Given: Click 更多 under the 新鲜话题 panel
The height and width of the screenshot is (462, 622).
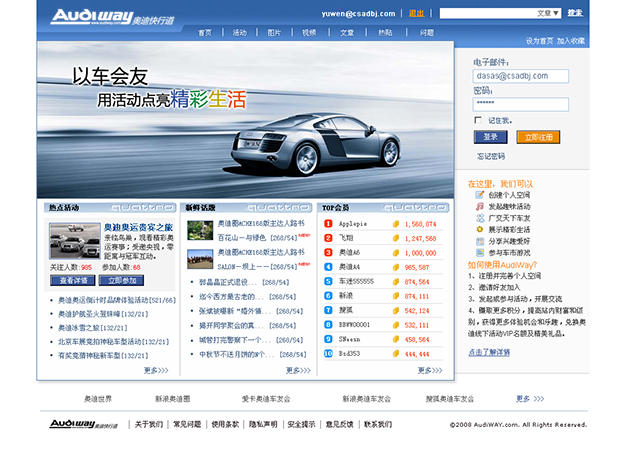Looking at the screenshot, I should click(298, 370).
